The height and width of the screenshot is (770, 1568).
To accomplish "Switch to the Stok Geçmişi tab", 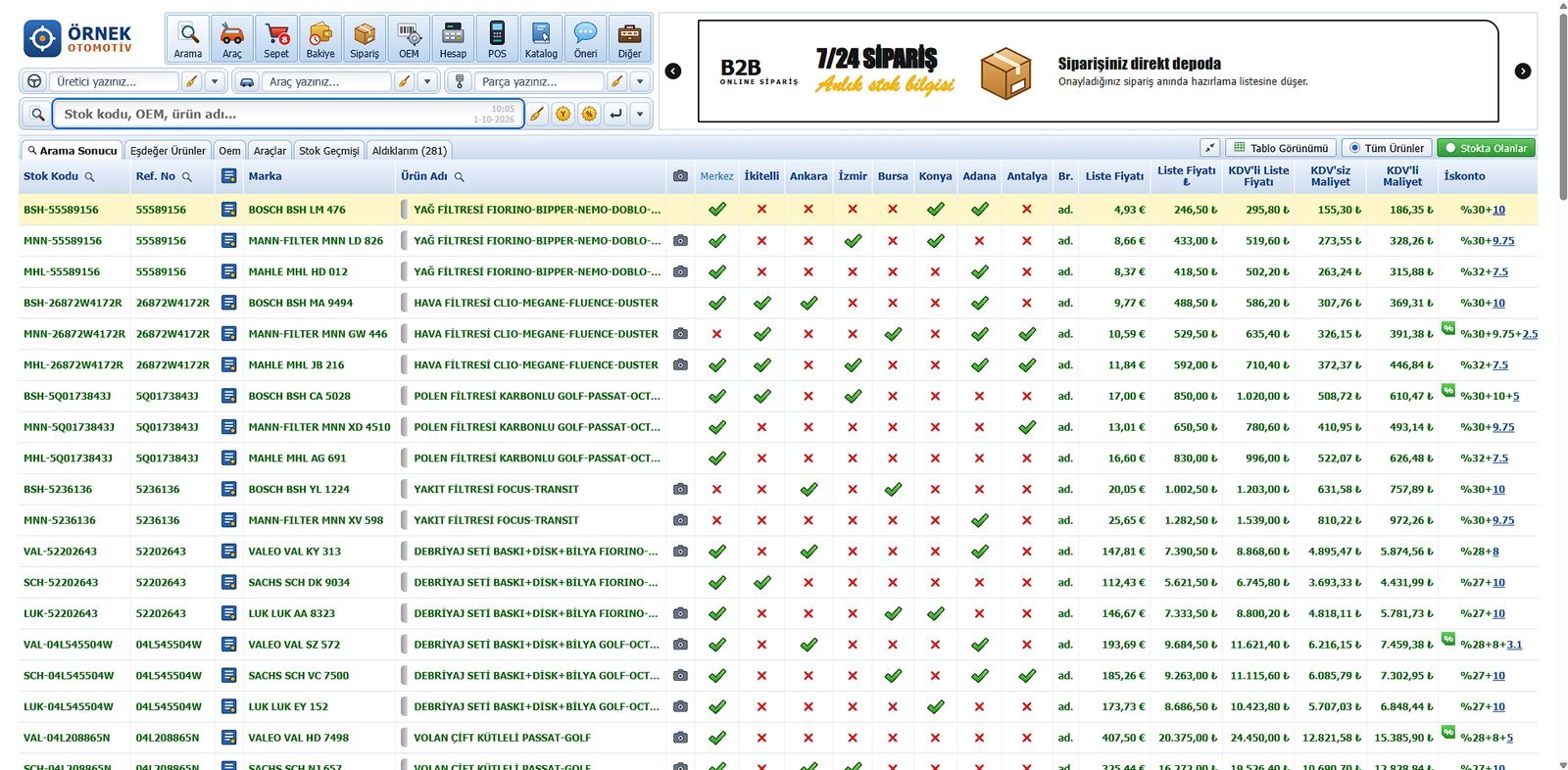I will [329, 151].
